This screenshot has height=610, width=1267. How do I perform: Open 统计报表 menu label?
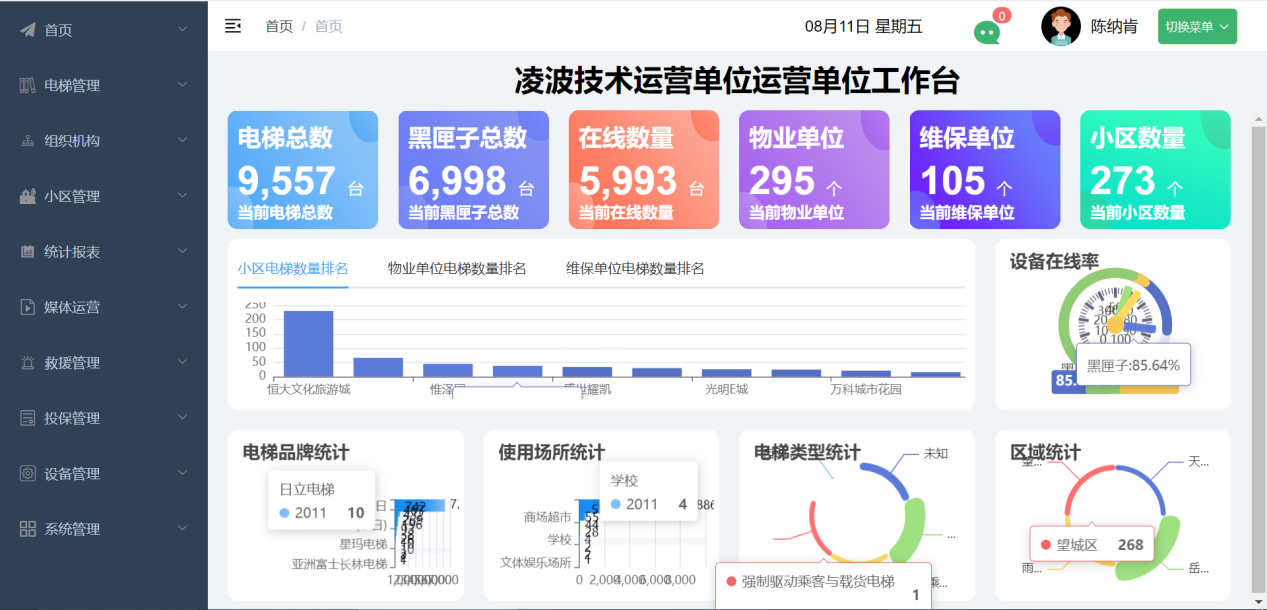point(72,252)
